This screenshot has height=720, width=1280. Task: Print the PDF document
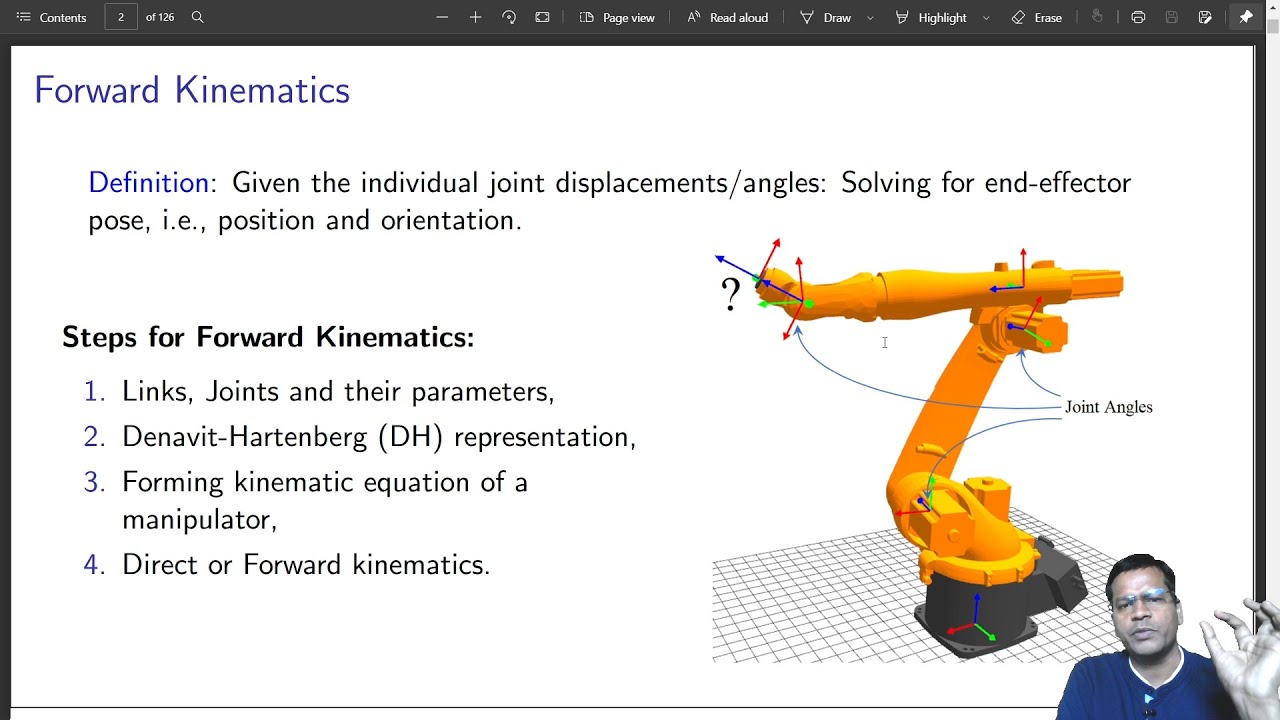(1138, 17)
